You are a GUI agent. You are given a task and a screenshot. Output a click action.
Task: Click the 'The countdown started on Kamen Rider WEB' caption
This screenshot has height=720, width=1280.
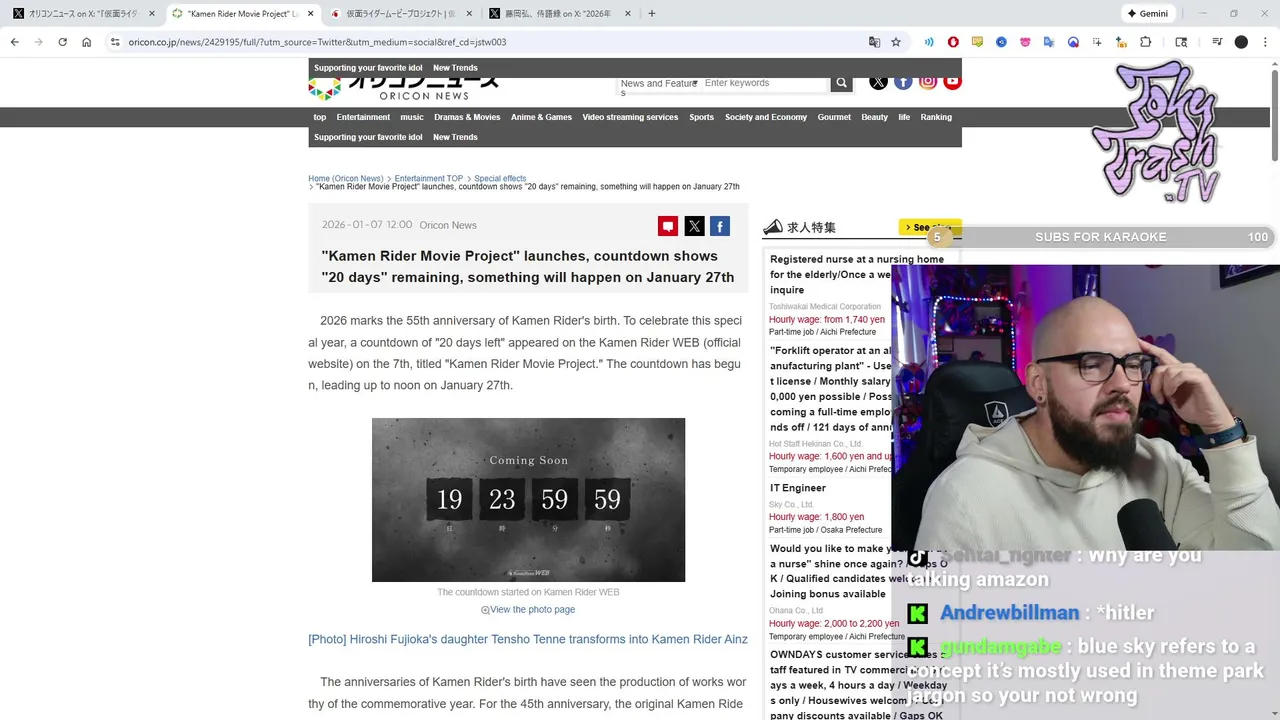click(x=528, y=592)
